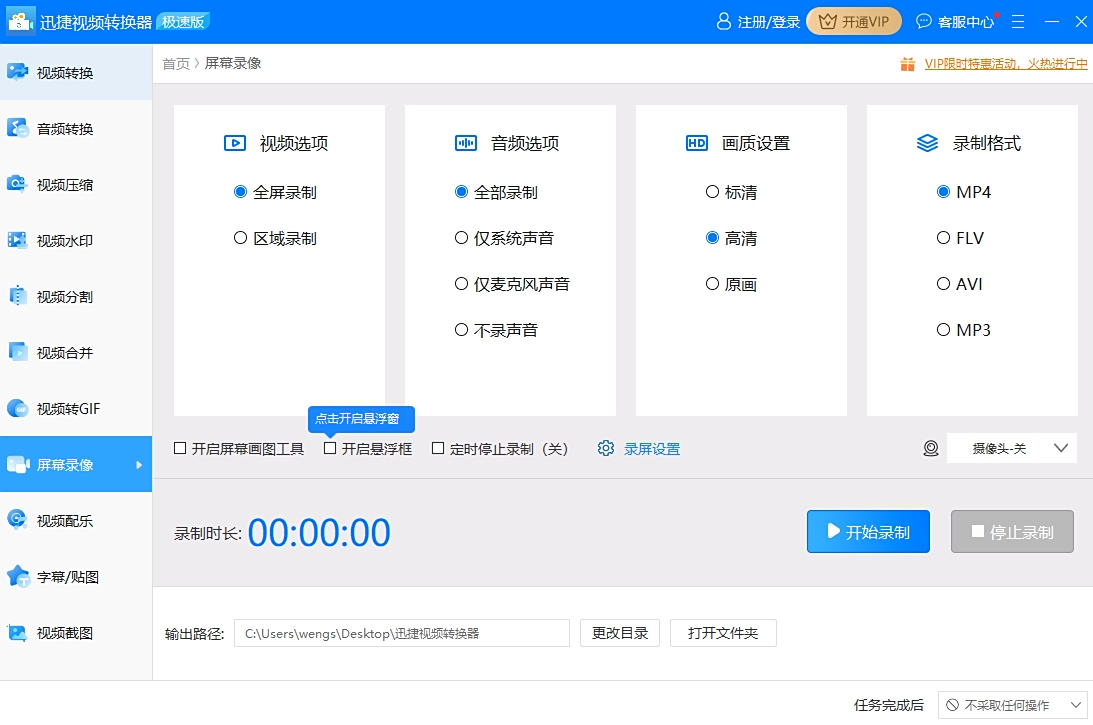Click the webcam icon beside 摄像头-关

pyautogui.click(x=930, y=448)
